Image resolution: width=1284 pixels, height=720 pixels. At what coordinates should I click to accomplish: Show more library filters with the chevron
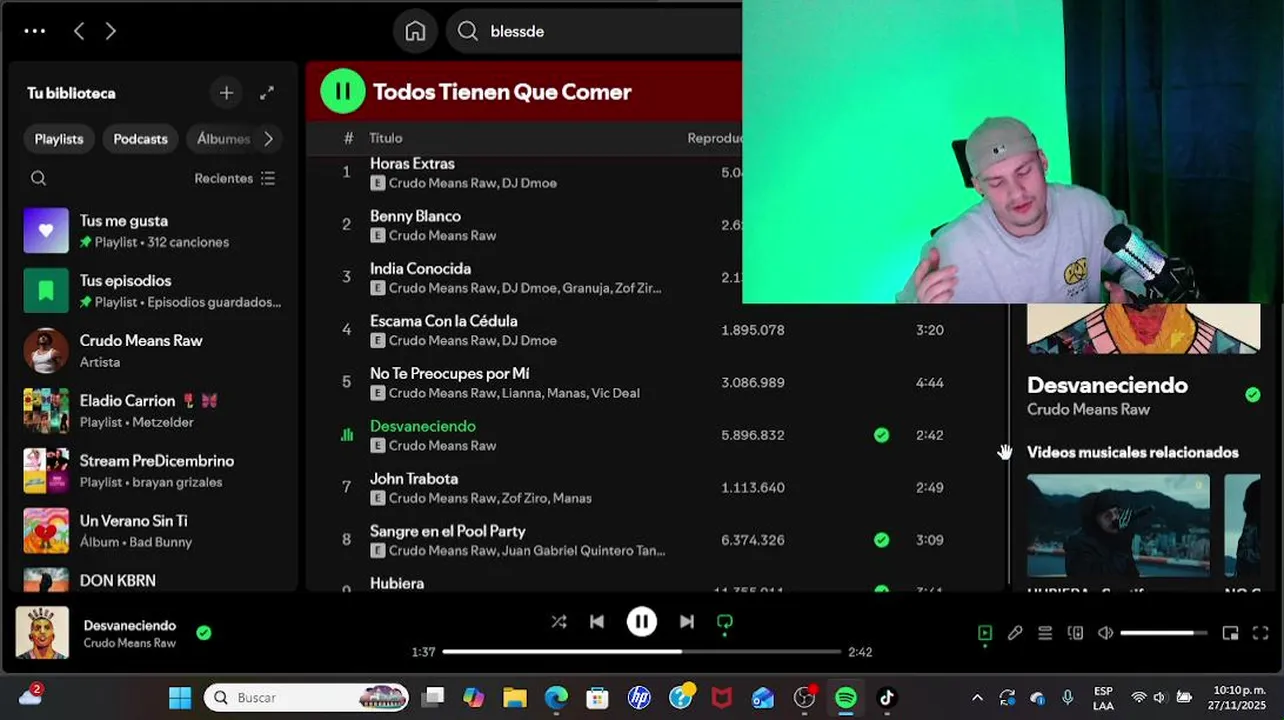268,139
